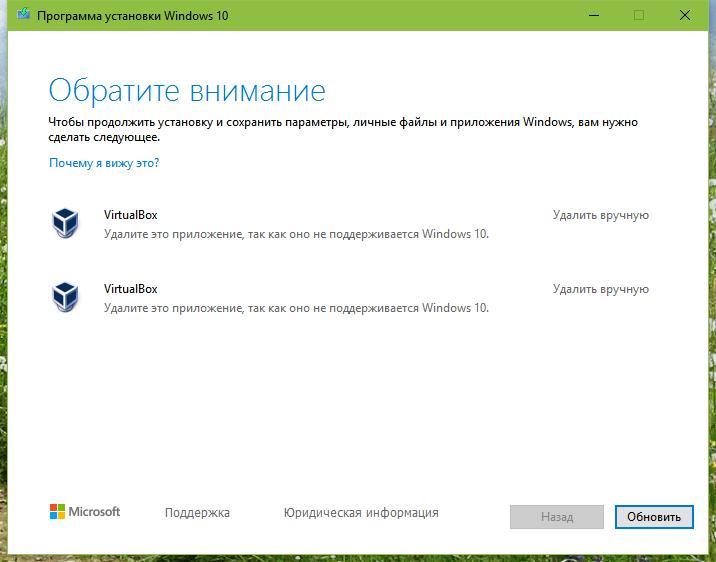Click the Обновить button
Viewport: 716px width, 562px height.
tap(654, 517)
